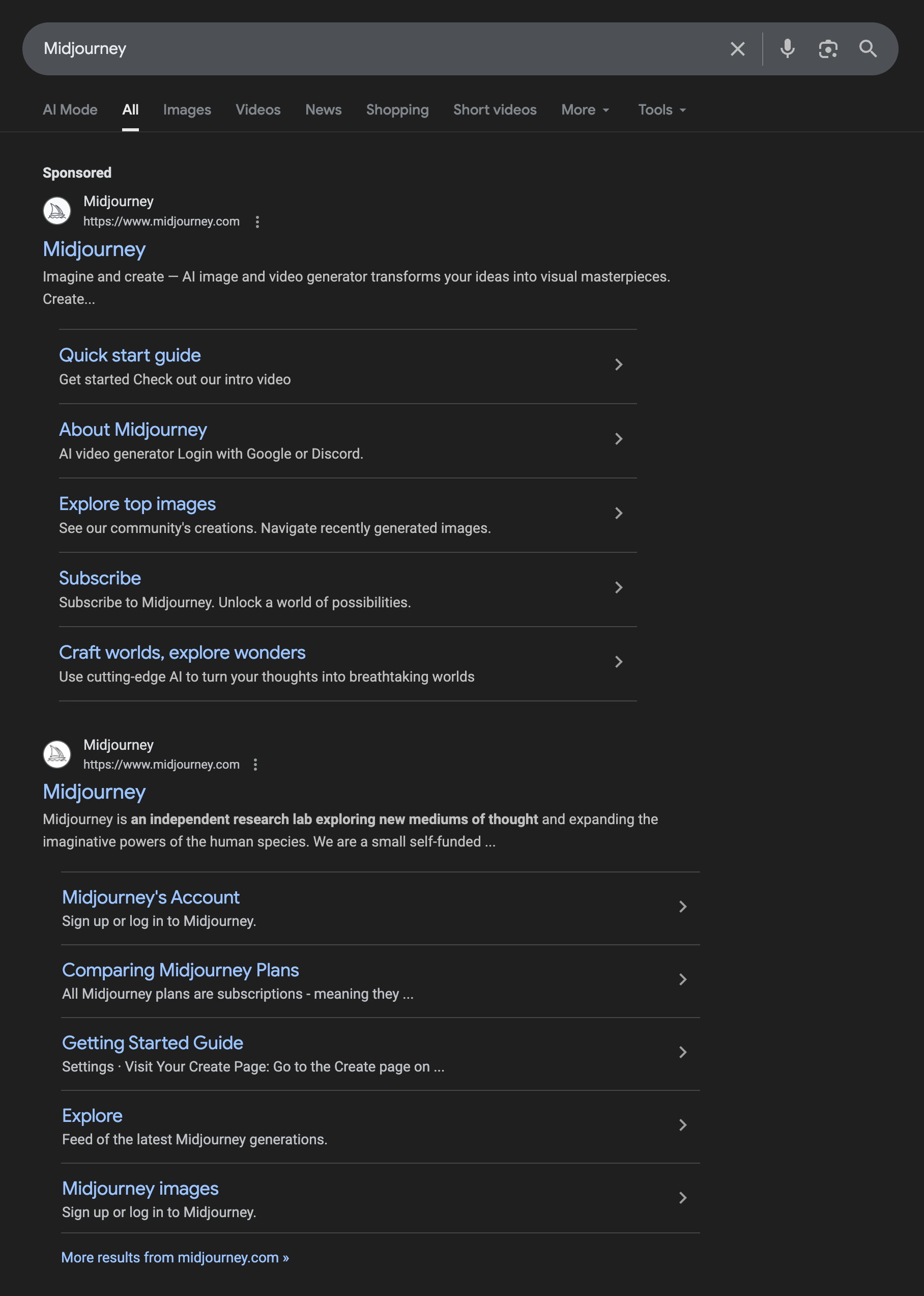The height and width of the screenshot is (1296, 924).
Task: Switch to the AI Mode tab
Action: [x=70, y=110]
